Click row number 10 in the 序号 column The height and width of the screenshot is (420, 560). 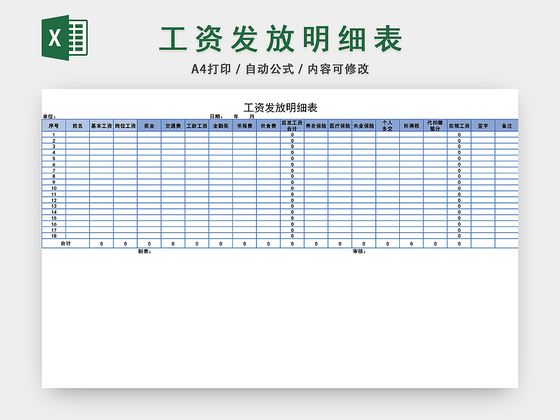point(54,188)
